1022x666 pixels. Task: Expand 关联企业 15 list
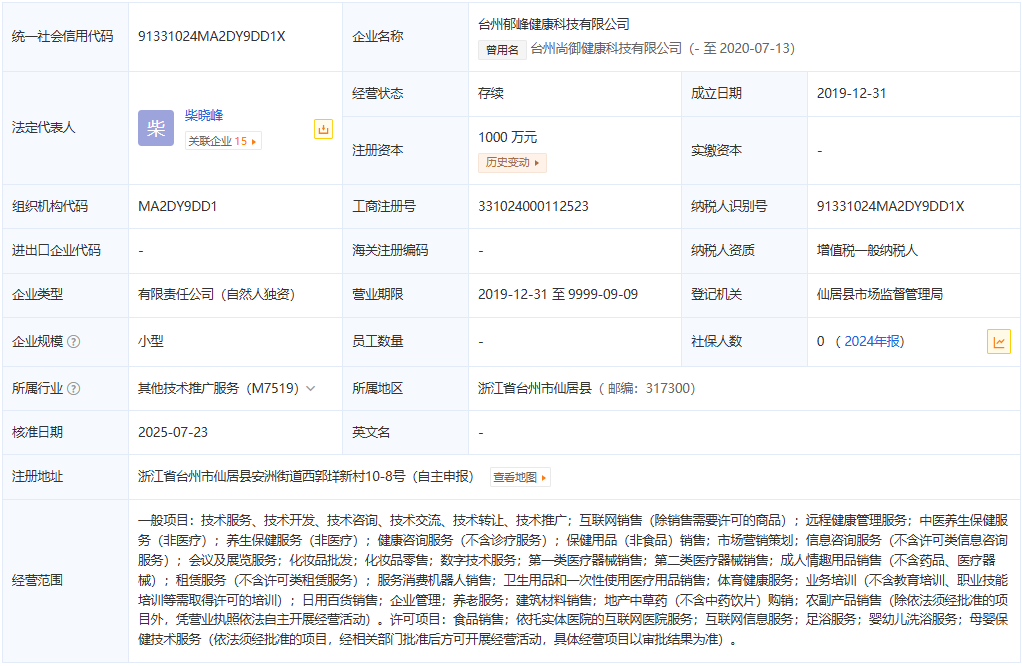223,142
